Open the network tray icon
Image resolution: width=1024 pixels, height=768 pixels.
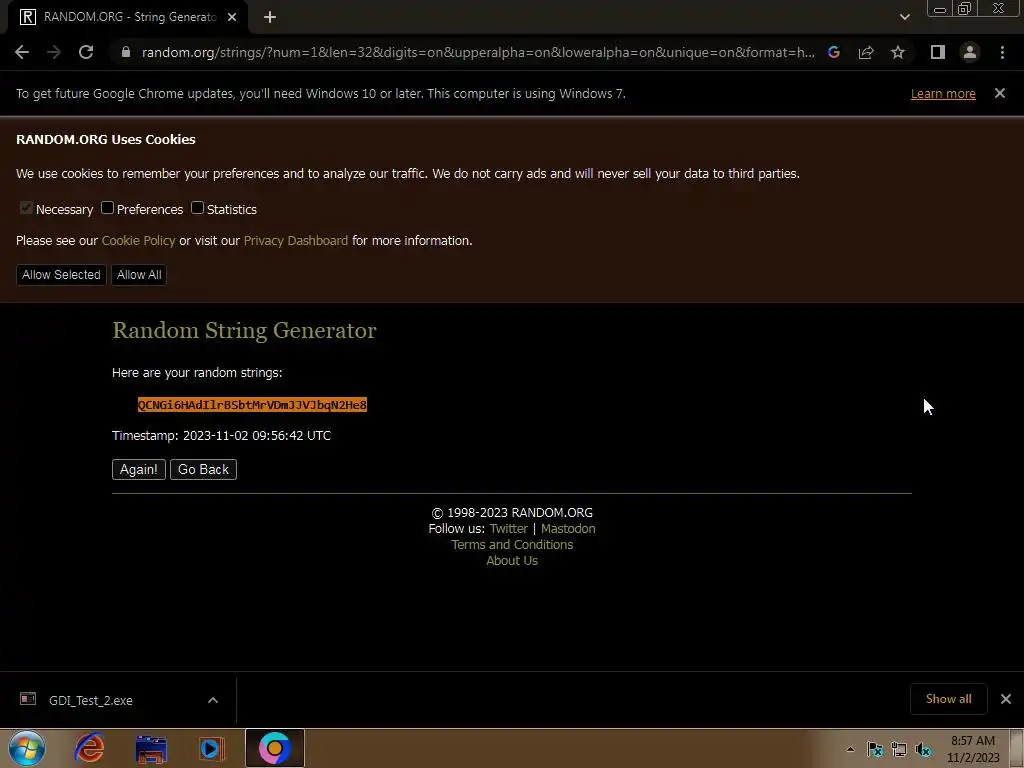tap(899, 749)
